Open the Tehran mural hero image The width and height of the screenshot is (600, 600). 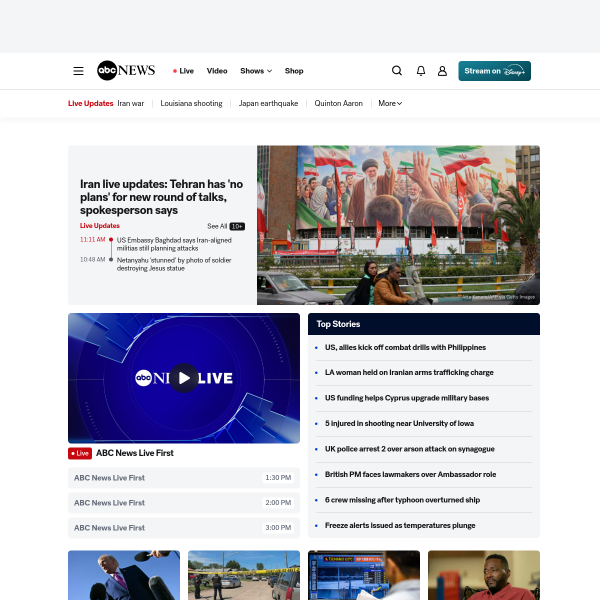(x=398, y=225)
